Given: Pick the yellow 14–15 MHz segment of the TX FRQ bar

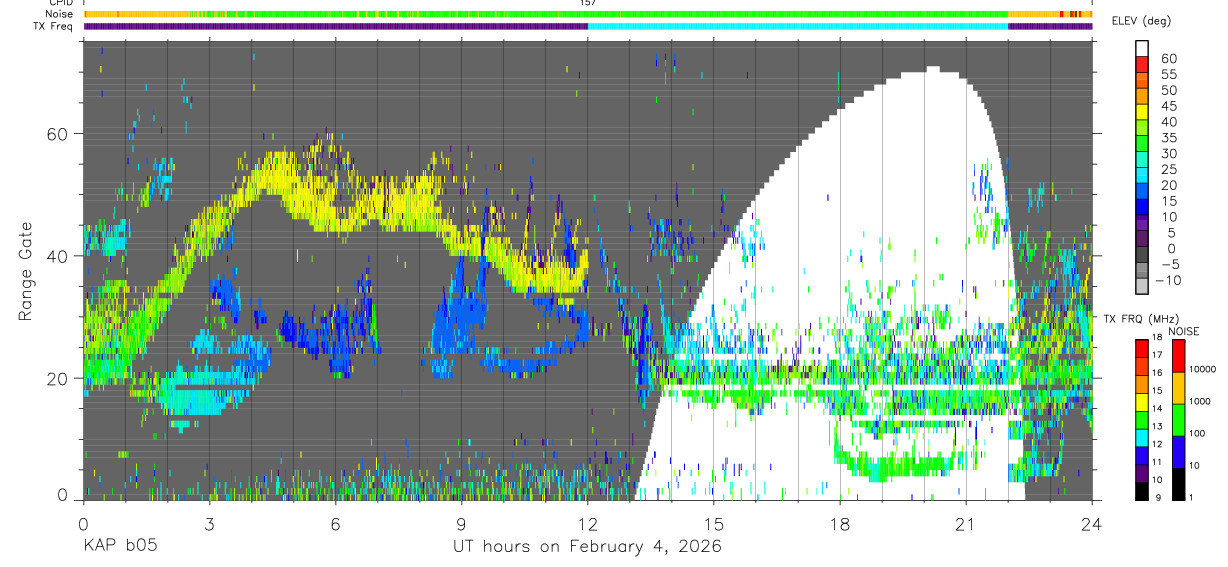Looking at the screenshot, I should pos(1141,402).
